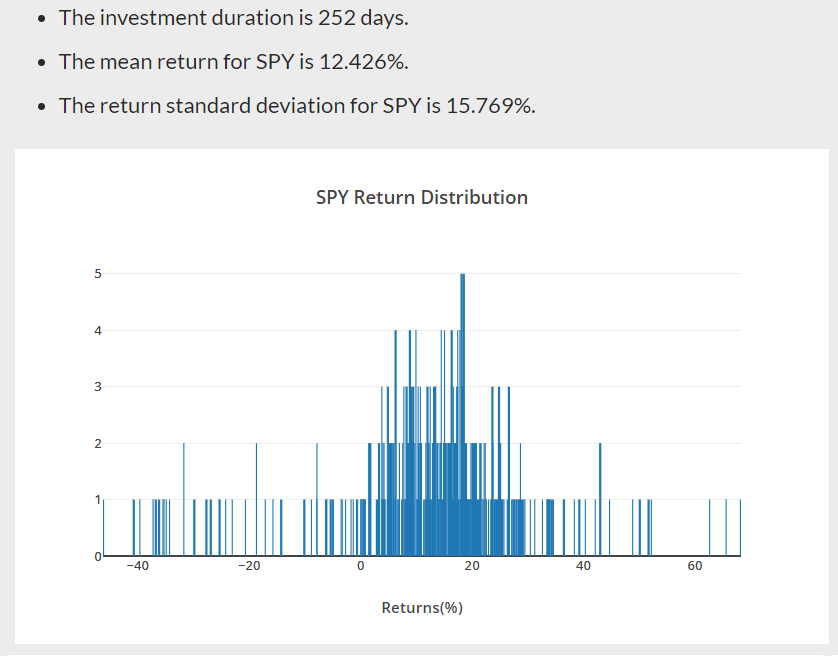Click the y-axis tick label 2
This screenshot has height=656, width=838.
(98, 443)
